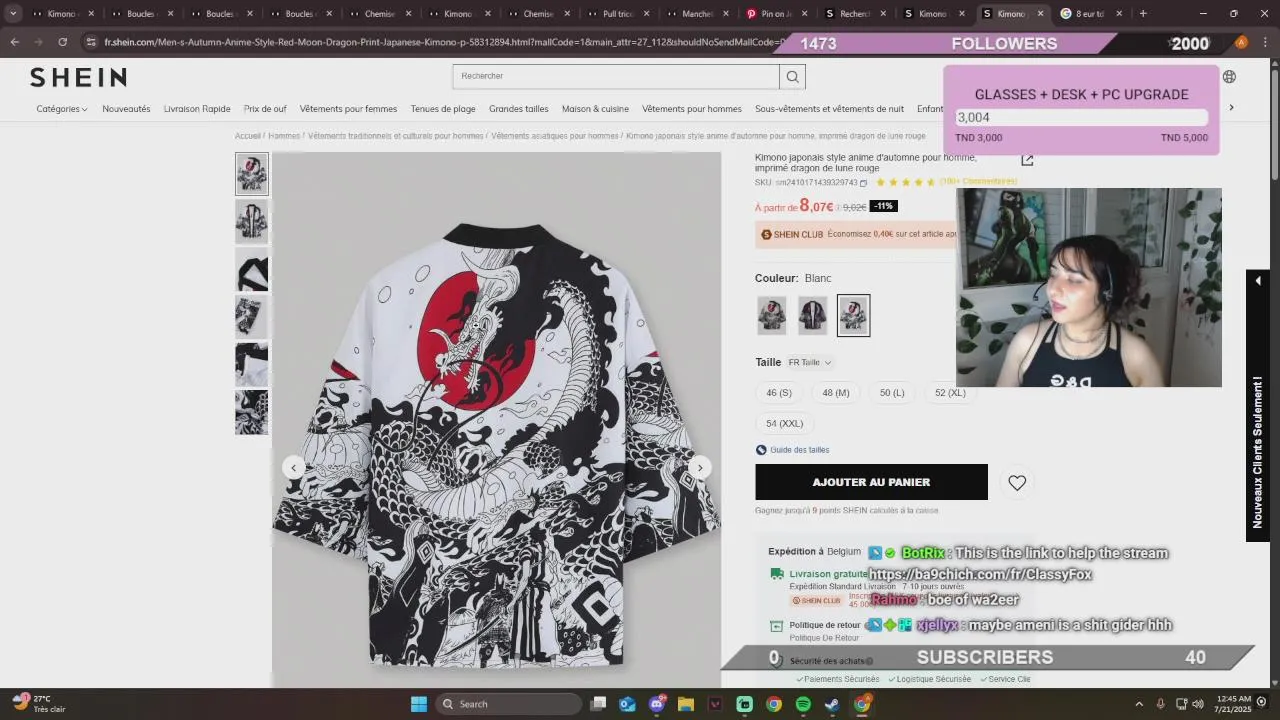Close the active Kimono tab
This screenshot has height=720, width=1280.
1040,14
